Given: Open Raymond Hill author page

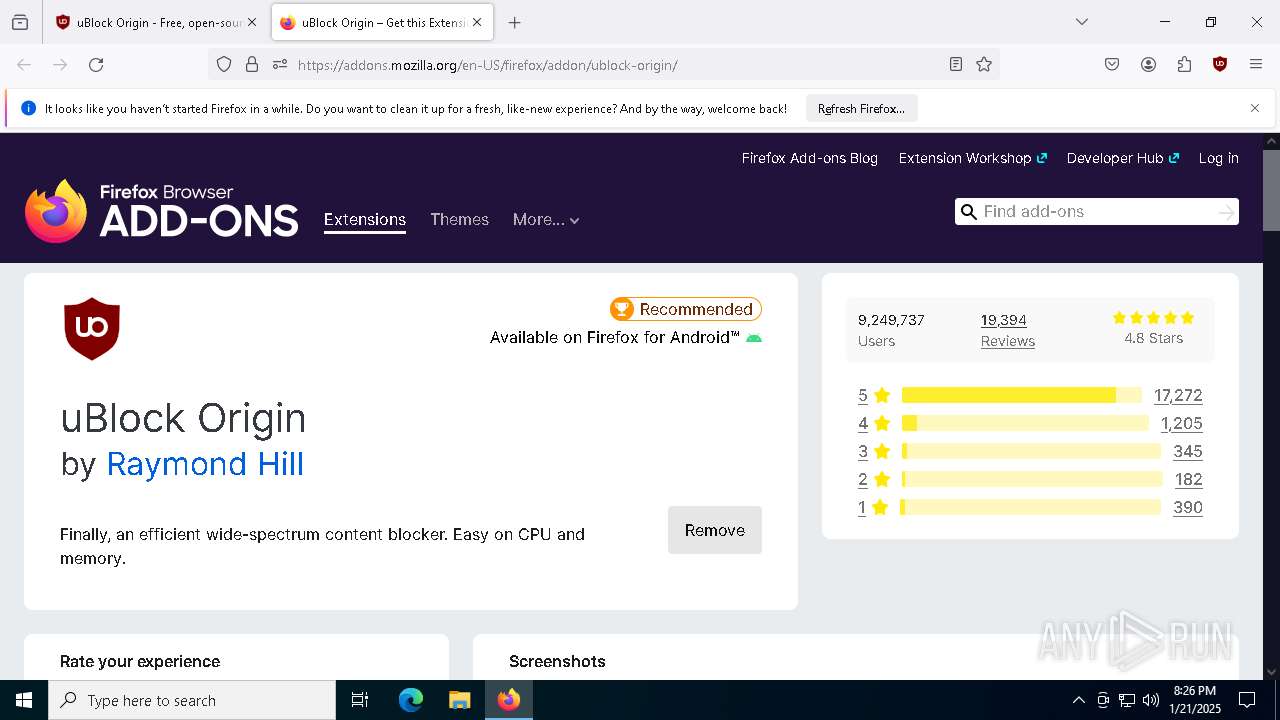Looking at the screenshot, I should click(x=205, y=464).
